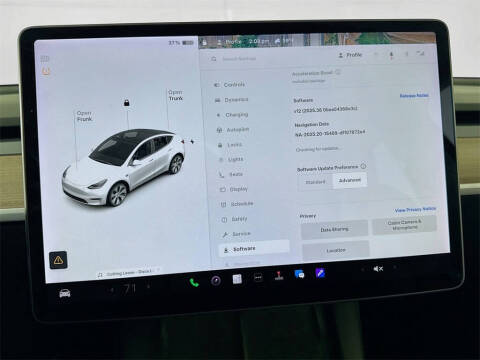Open the Release Notes link
480x360 pixels.
pos(414,96)
